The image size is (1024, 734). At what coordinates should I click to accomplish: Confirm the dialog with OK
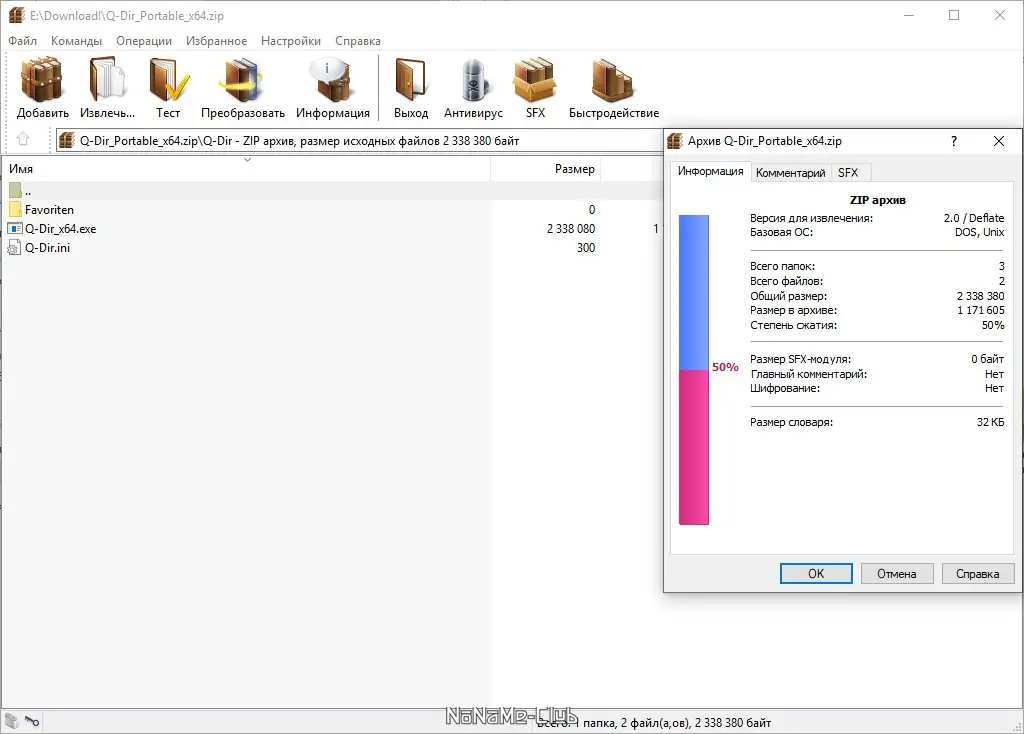pyautogui.click(x=816, y=573)
